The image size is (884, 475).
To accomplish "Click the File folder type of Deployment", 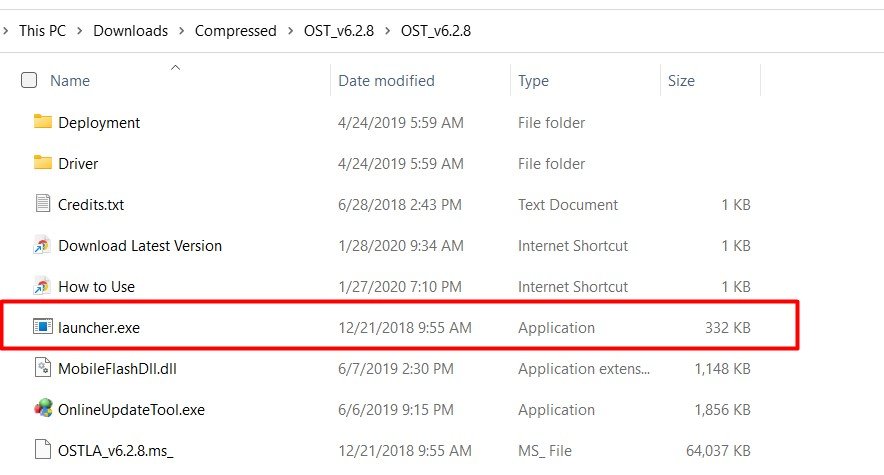I will pyautogui.click(x=551, y=122).
